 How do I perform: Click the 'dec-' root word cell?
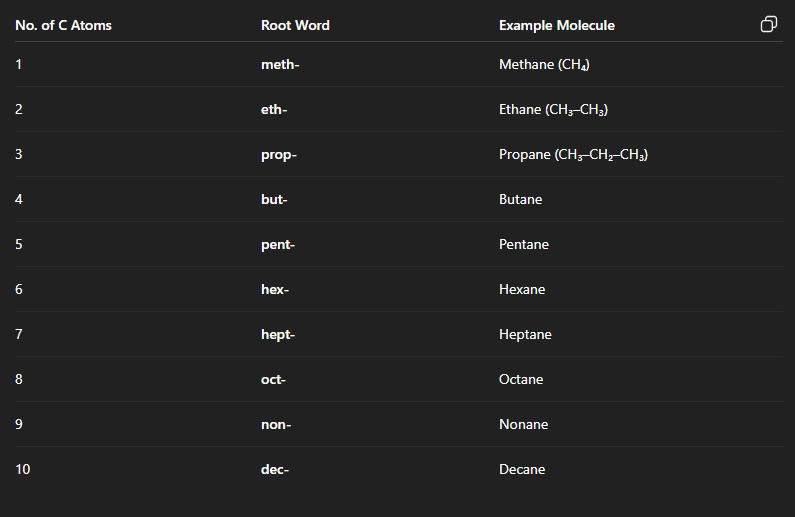[275, 469]
